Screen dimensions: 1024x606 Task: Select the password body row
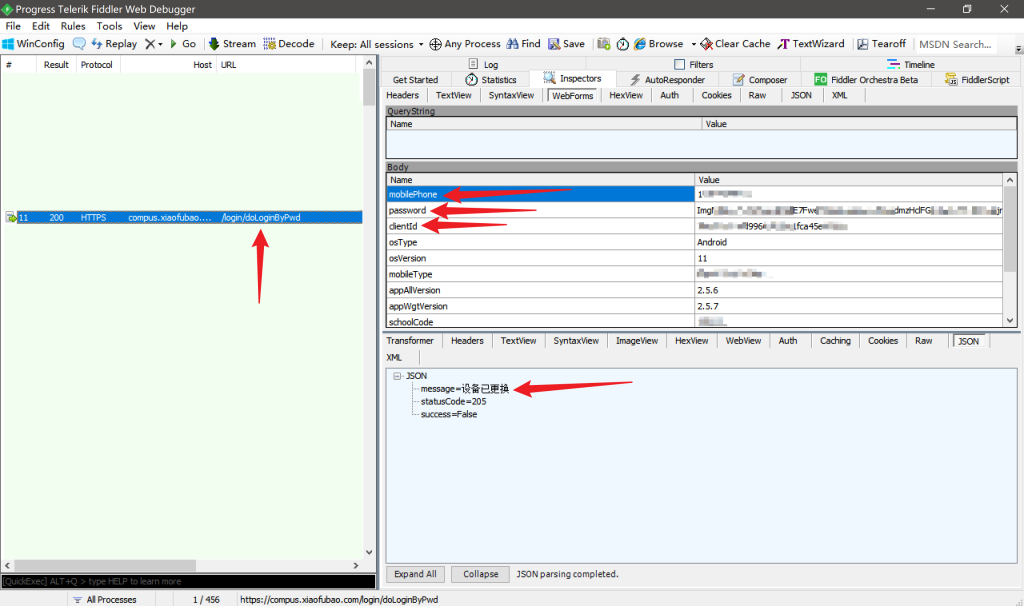695,210
